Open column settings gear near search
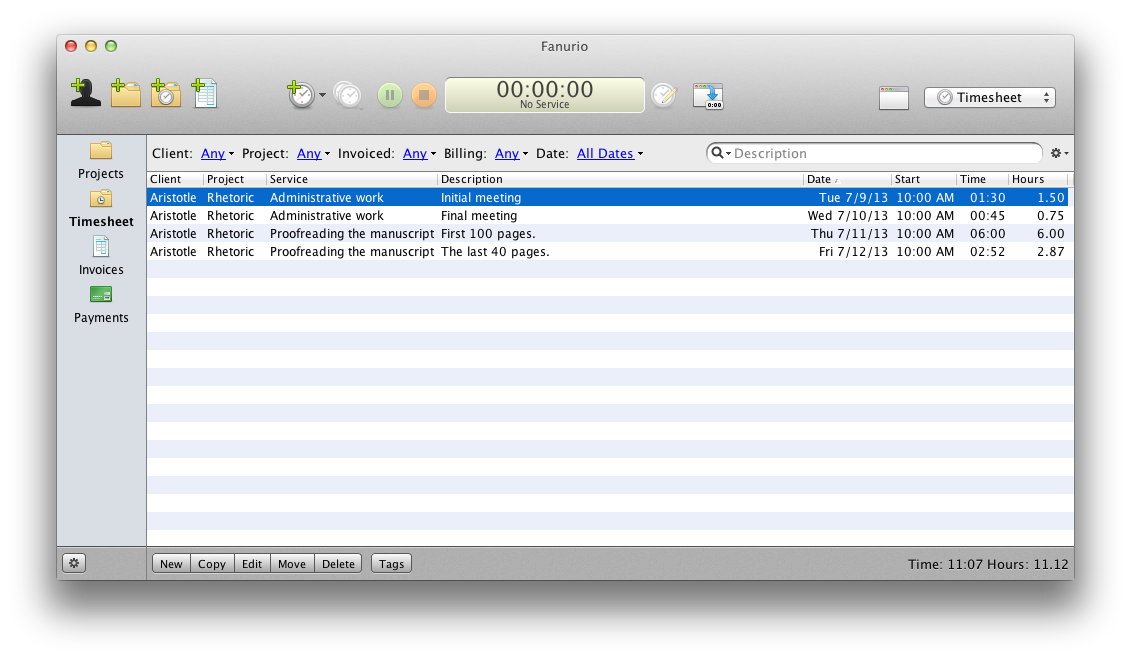 point(1059,153)
